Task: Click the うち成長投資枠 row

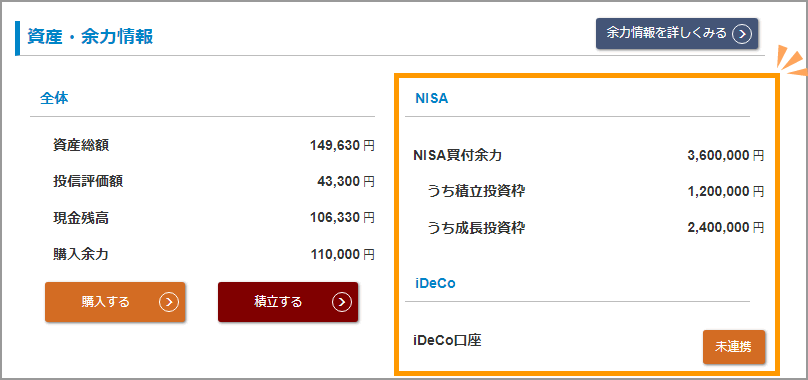Action: (x=589, y=228)
